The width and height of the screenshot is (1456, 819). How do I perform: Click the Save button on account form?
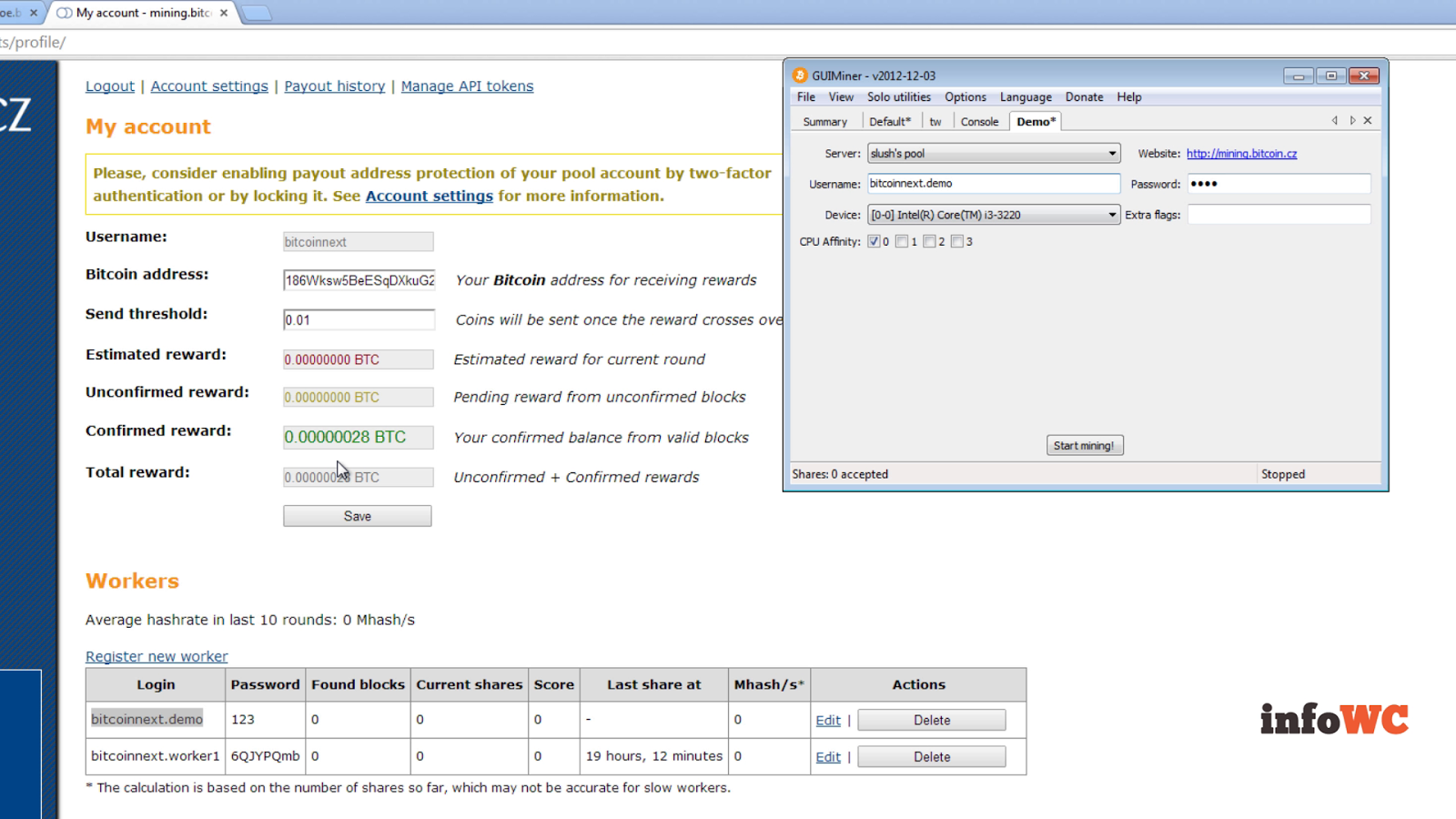click(358, 516)
